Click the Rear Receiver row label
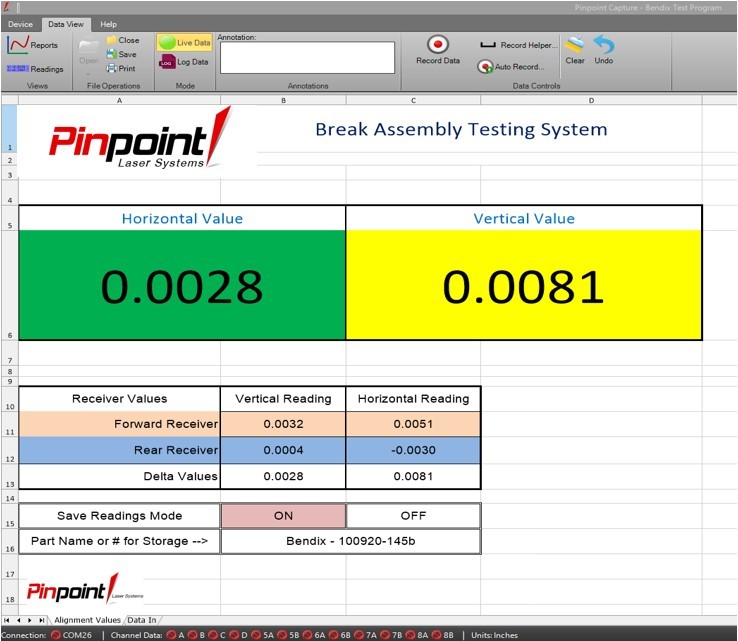738x641 pixels. pos(120,450)
